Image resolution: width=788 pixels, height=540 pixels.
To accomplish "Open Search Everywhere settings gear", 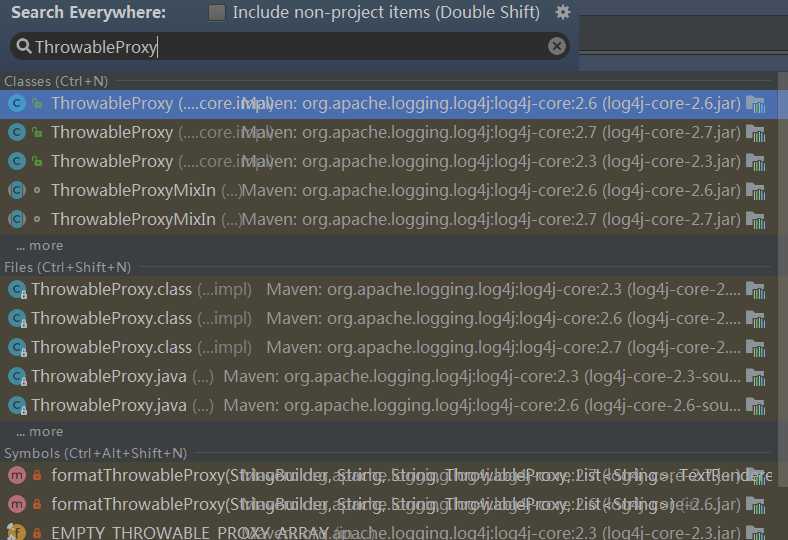I will [563, 12].
